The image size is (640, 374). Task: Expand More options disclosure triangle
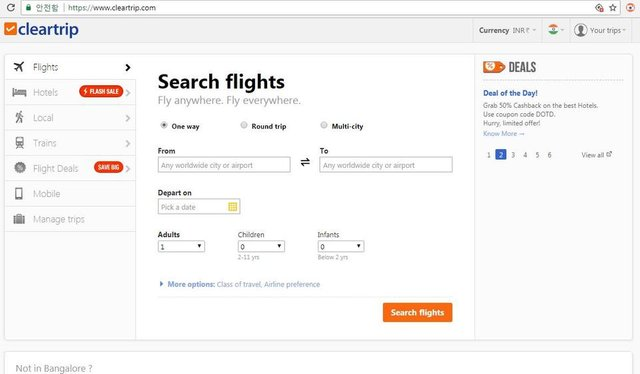(161, 284)
